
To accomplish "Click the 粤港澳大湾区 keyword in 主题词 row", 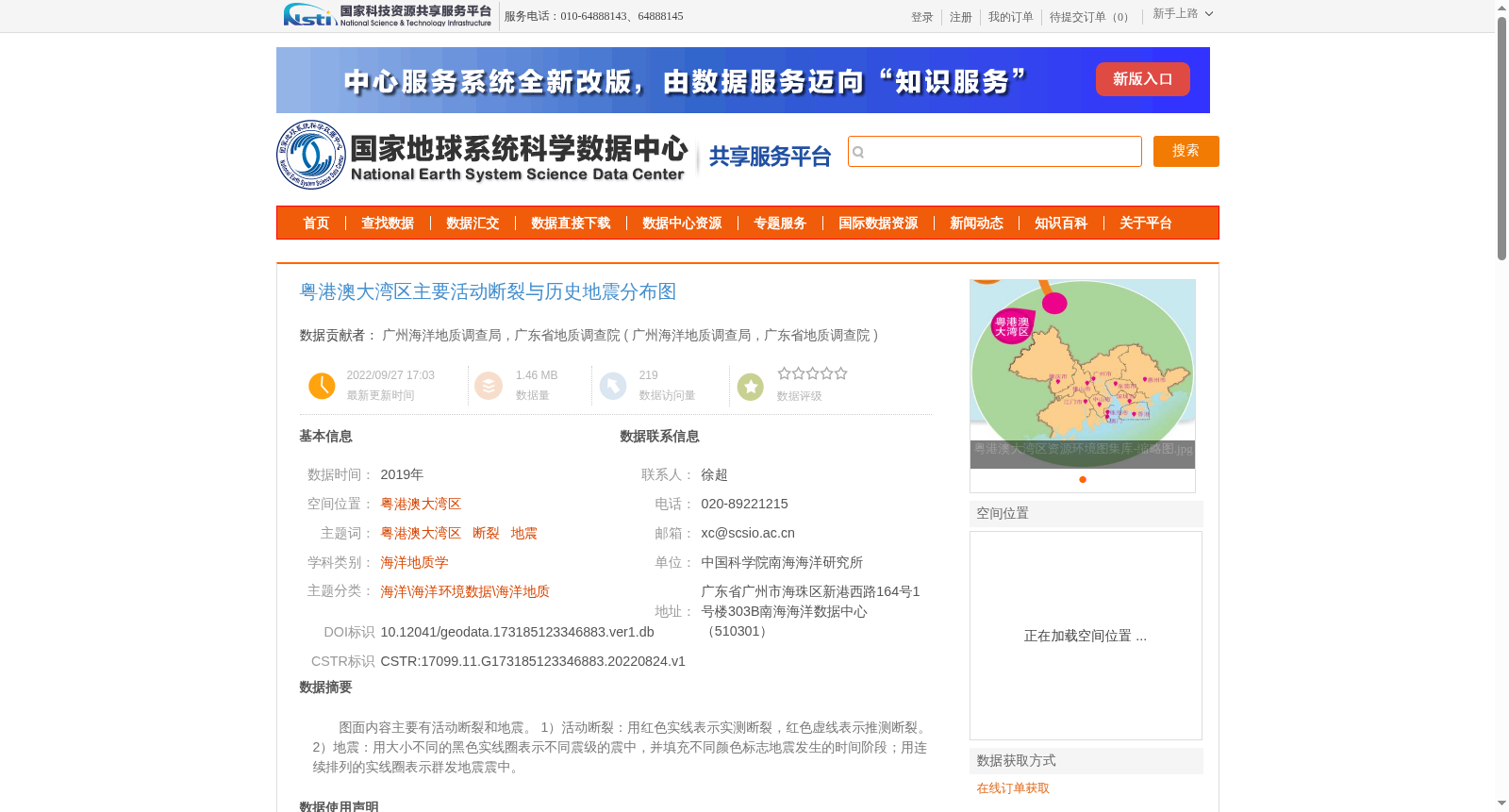I will (x=421, y=534).
